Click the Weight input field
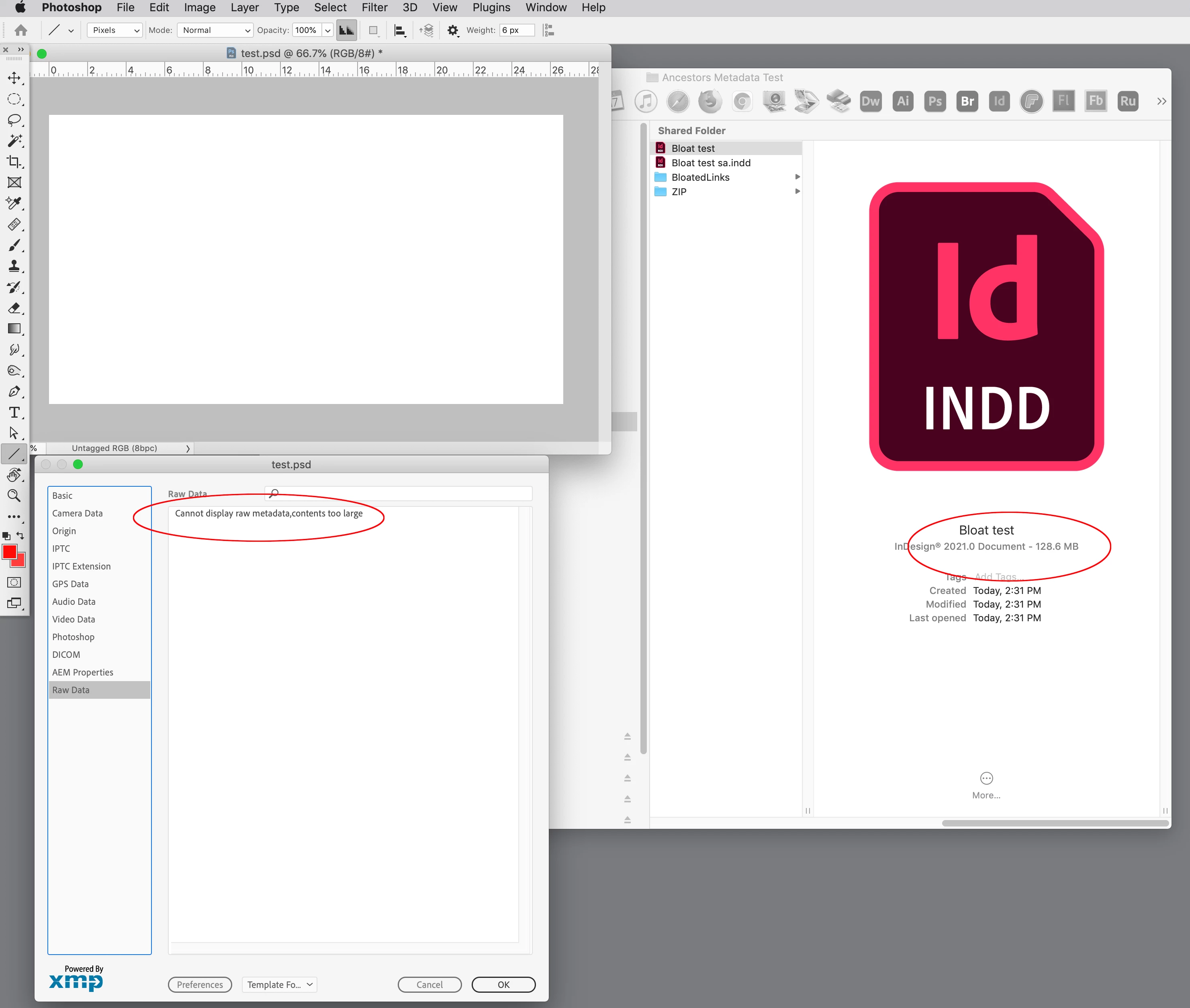 pos(517,30)
